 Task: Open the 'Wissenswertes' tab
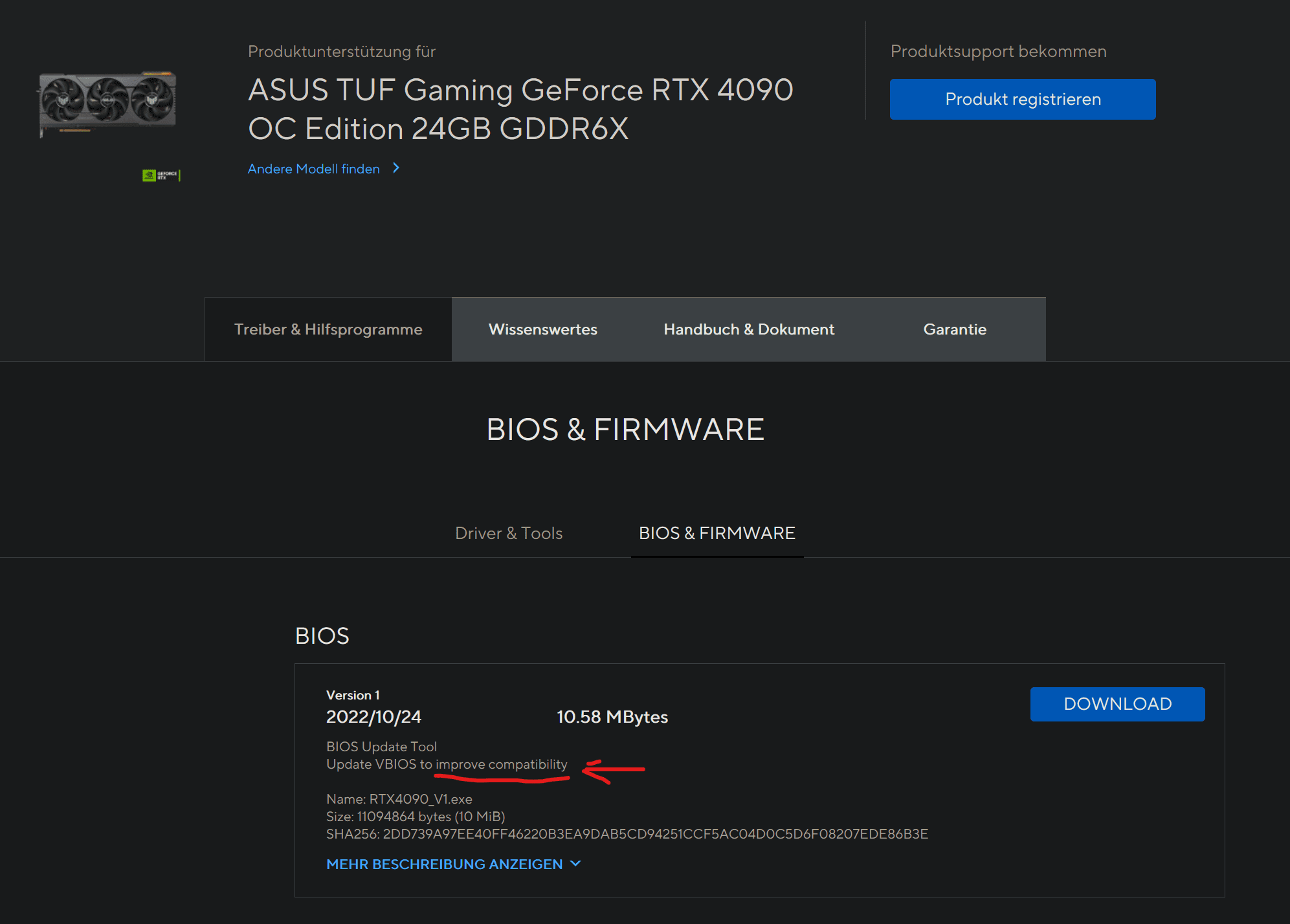point(542,329)
